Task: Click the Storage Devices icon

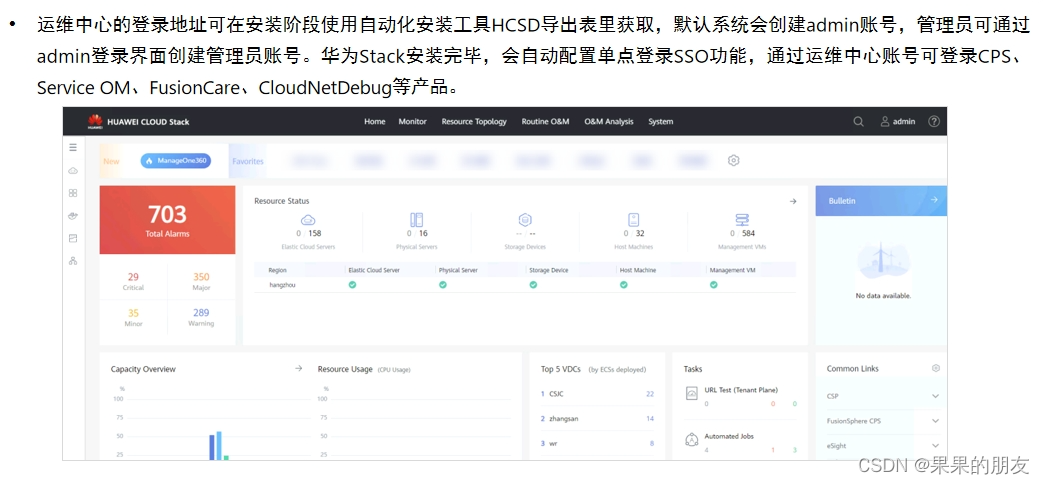Action: [x=525, y=220]
